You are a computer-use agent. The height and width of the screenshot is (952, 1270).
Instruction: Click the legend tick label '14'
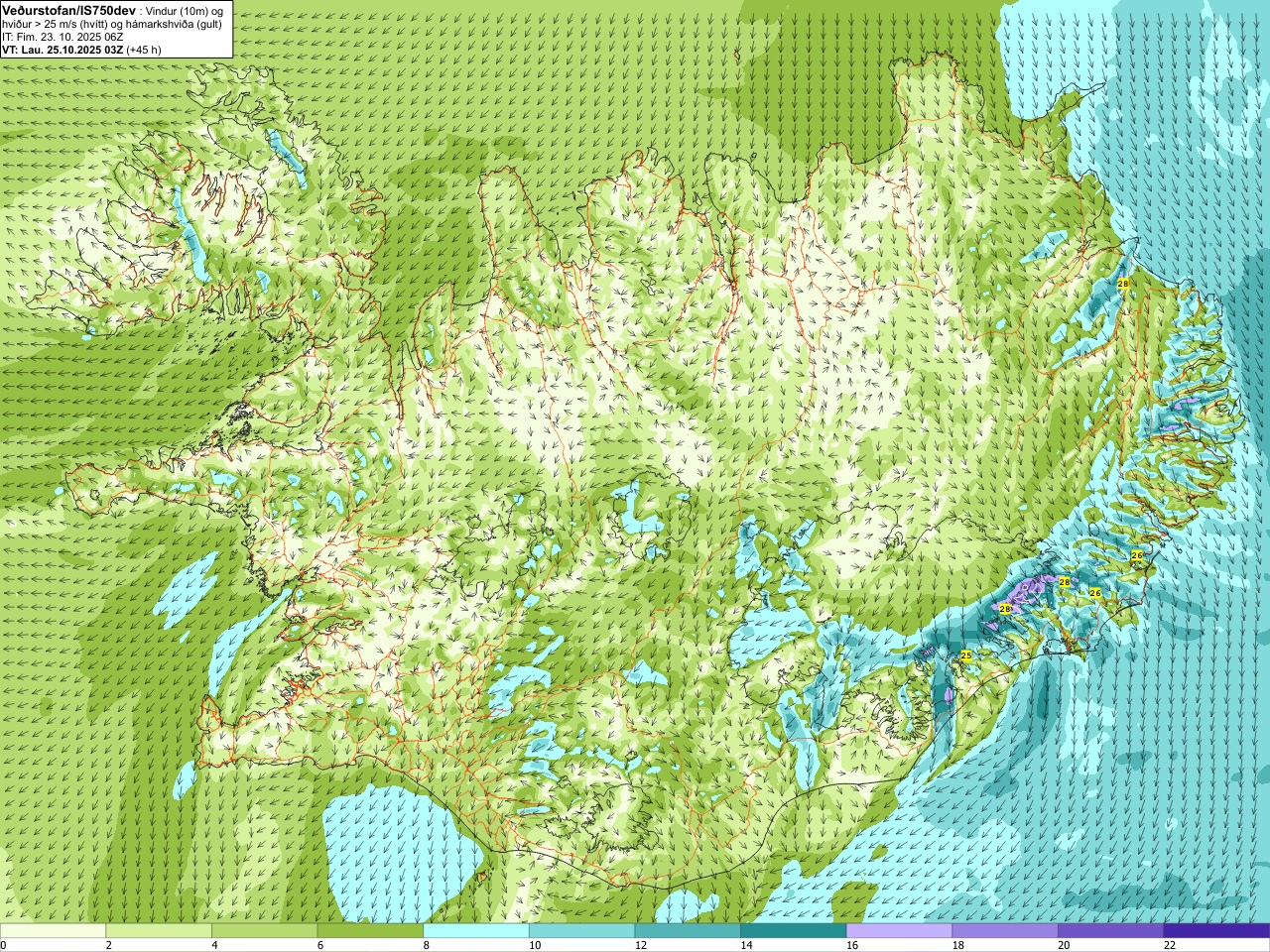pyautogui.click(x=746, y=945)
